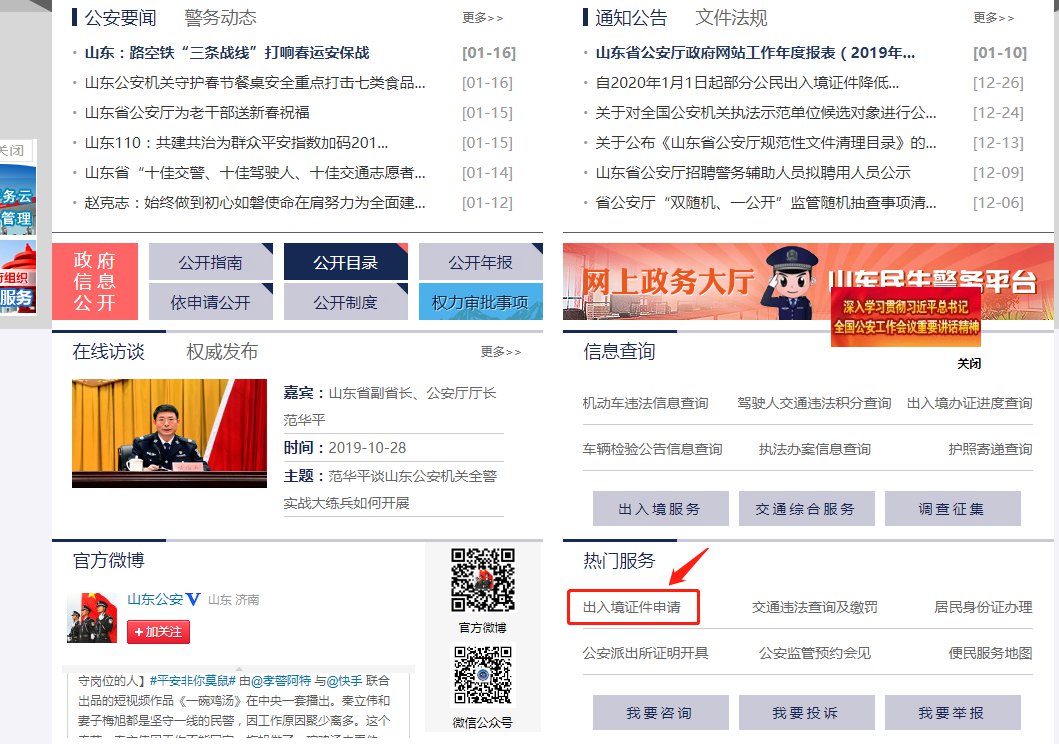Open news 山东省"十佳交警、十佳驾驶人"
The image size is (1059, 744).
coord(255,173)
